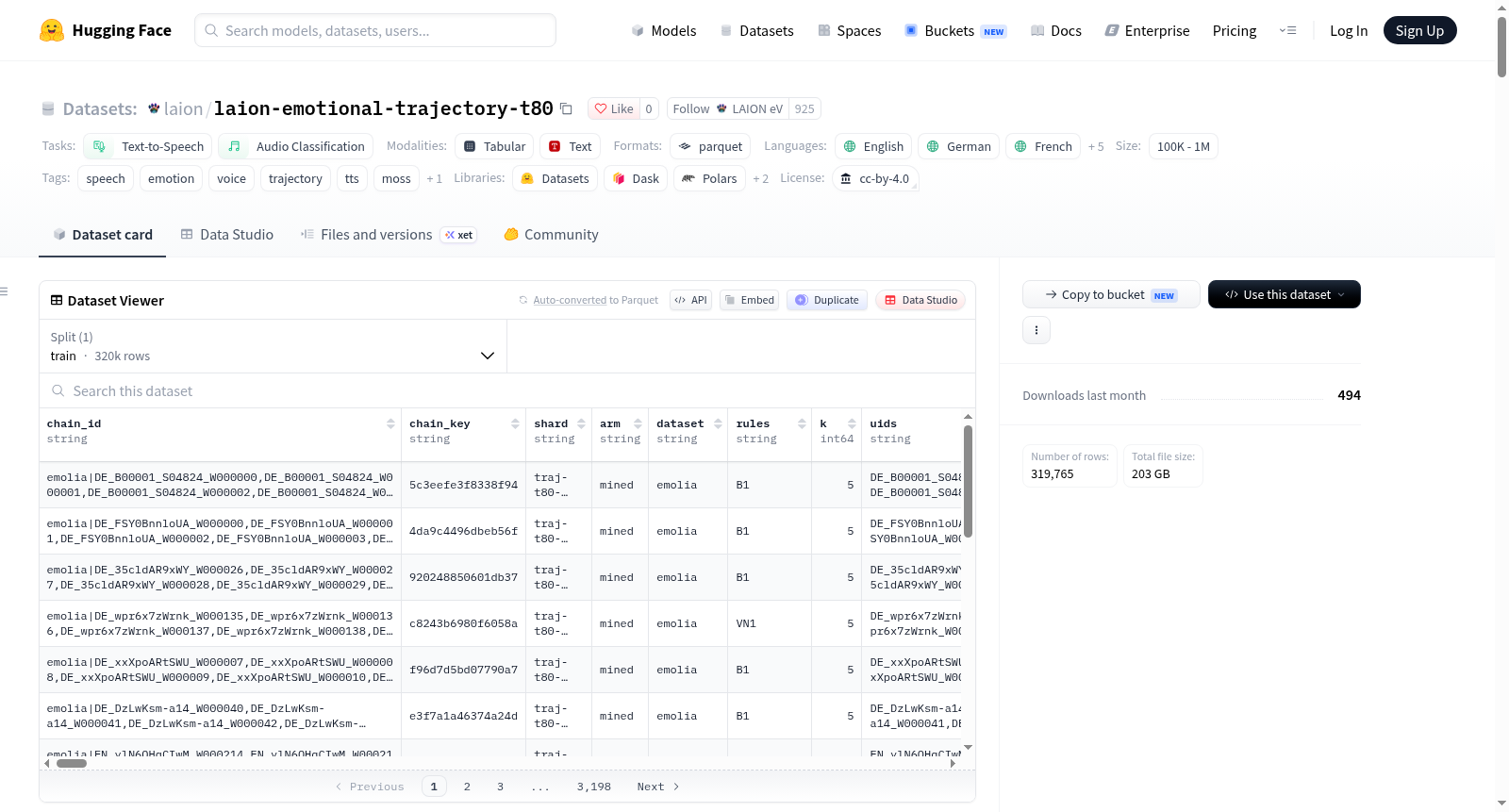The width and height of the screenshot is (1509, 812).
Task: Filter by French language tag
Action: tap(1043, 146)
